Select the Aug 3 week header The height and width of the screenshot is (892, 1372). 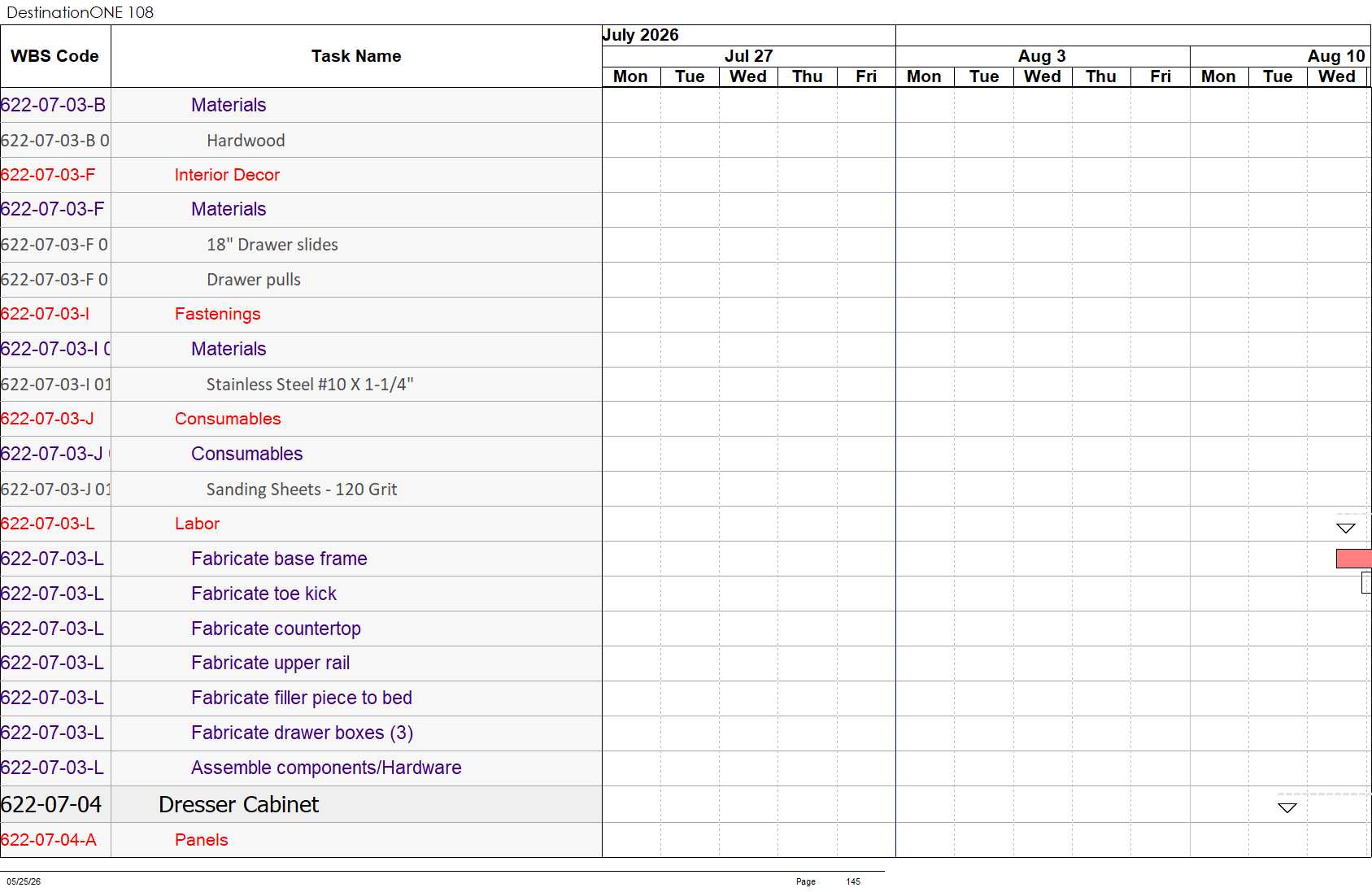pos(1042,56)
